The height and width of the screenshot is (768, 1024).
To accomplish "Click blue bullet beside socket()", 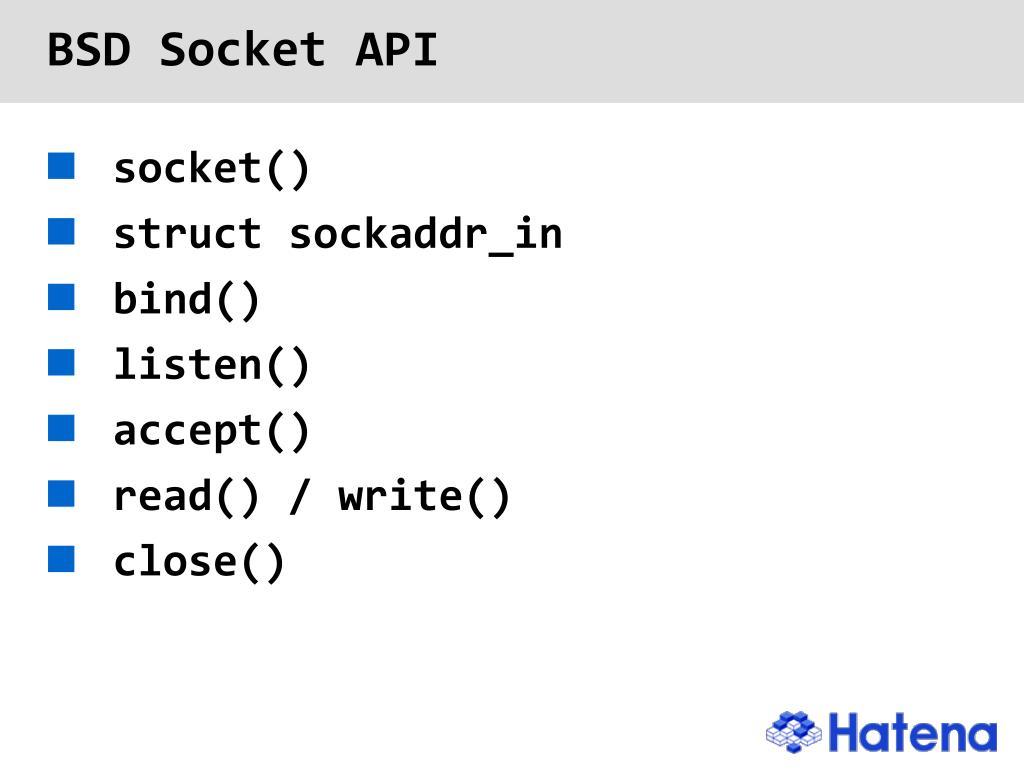I will 61,166.
